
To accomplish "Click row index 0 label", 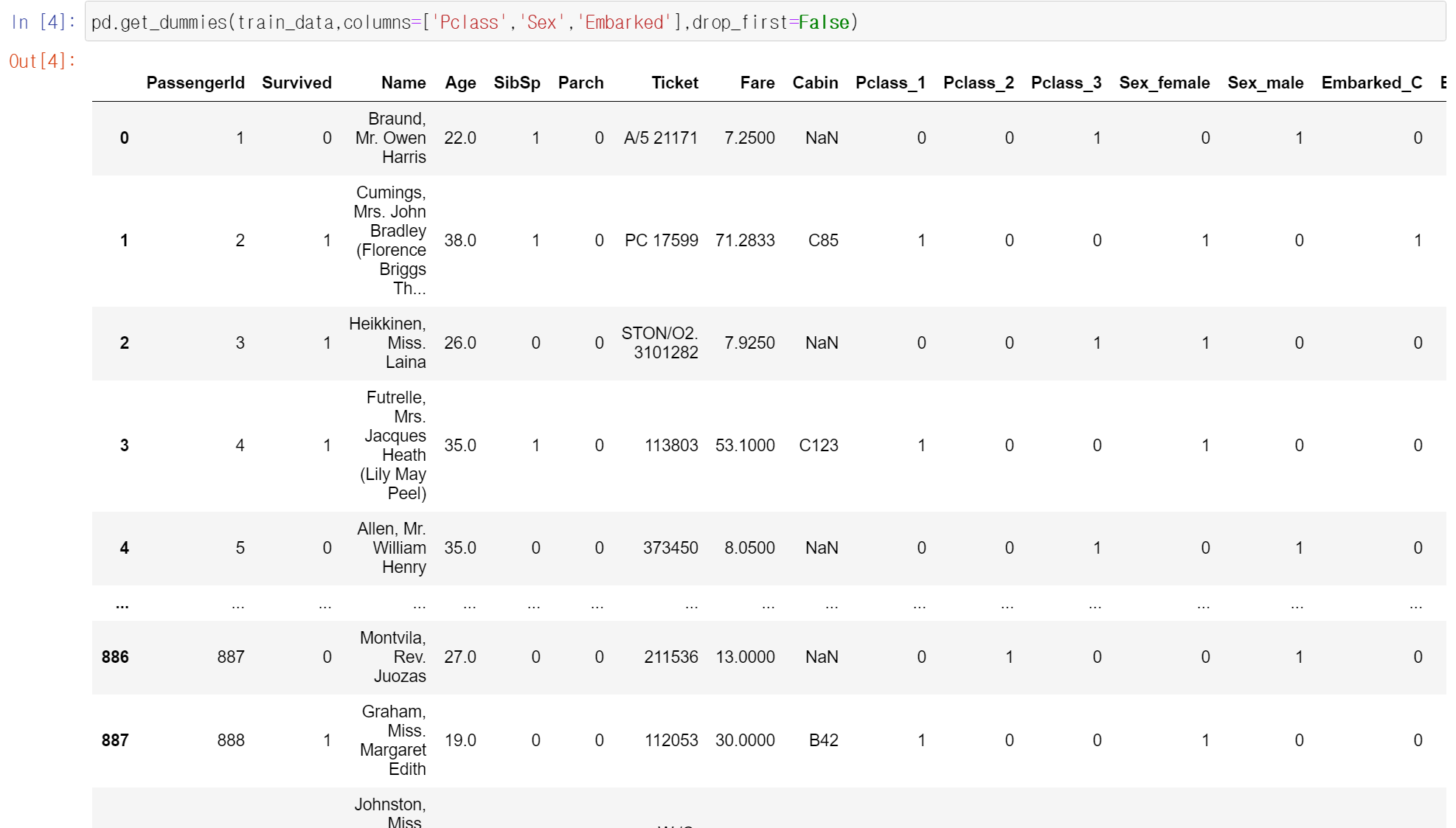I will coord(124,138).
